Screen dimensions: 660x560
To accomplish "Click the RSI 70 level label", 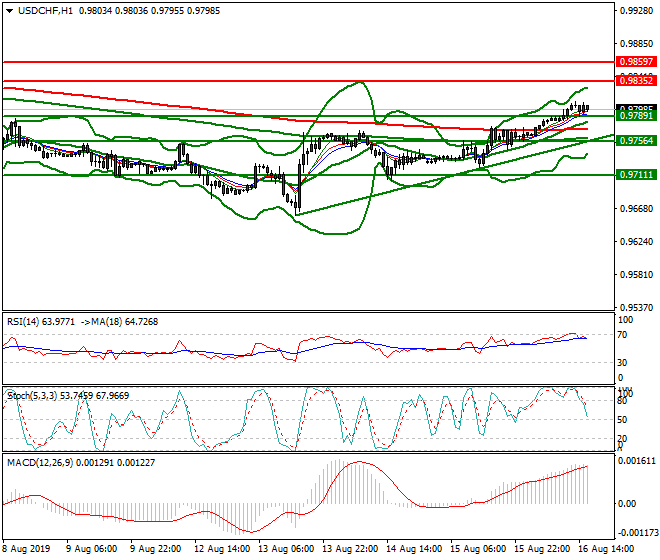I will (x=623, y=335).
